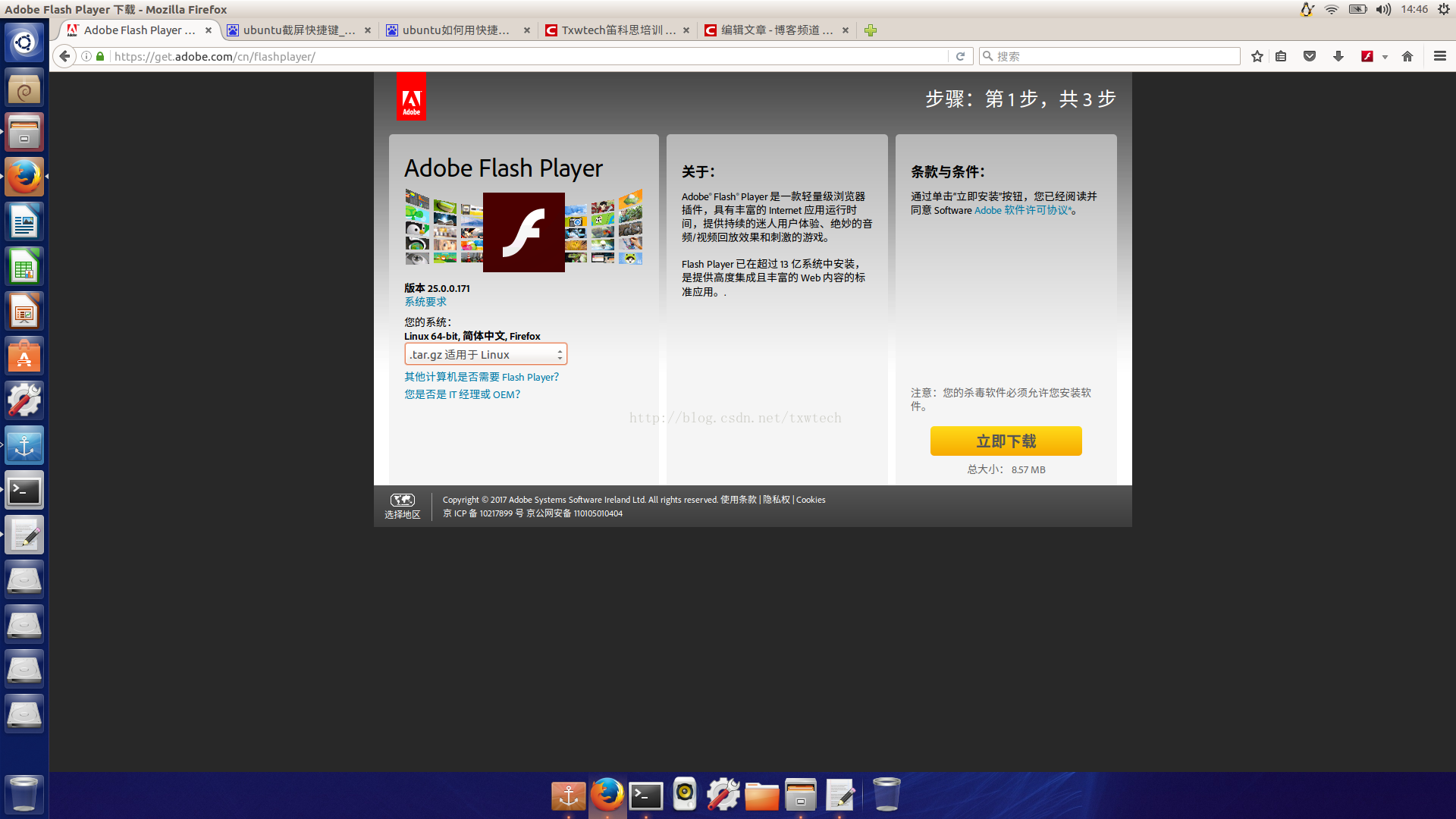Click the 立即下载 download button

click(x=1006, y=441)
